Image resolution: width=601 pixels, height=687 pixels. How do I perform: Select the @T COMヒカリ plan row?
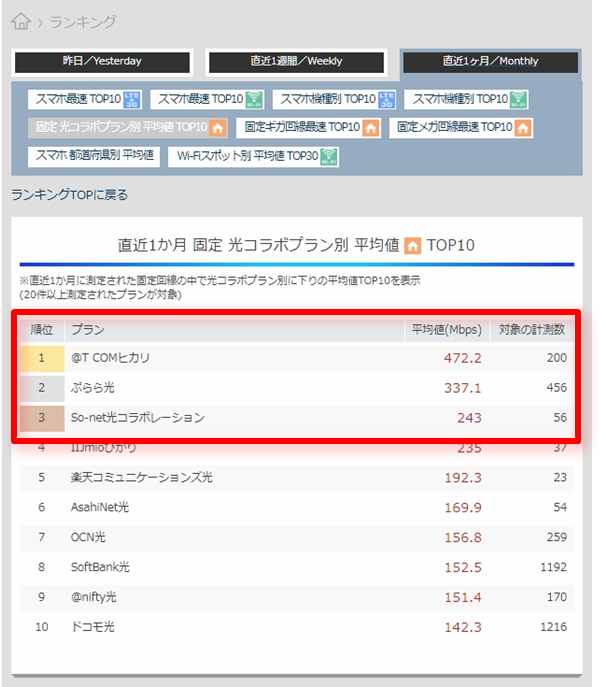click(x=297, y=358)
